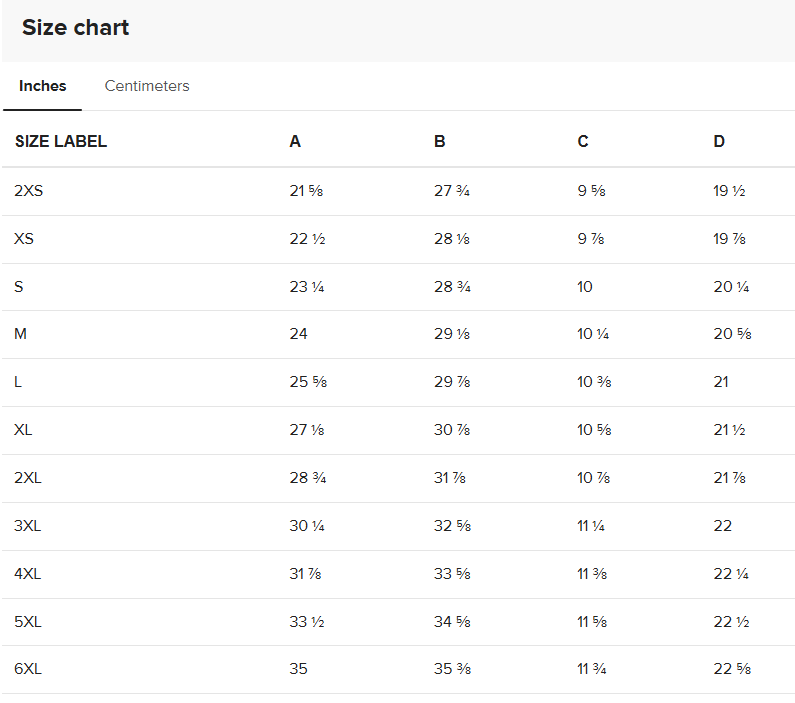The height and width of the screenshot is (703, 795).
Task: Click the Size chart heading
Action: pos(76,28)
